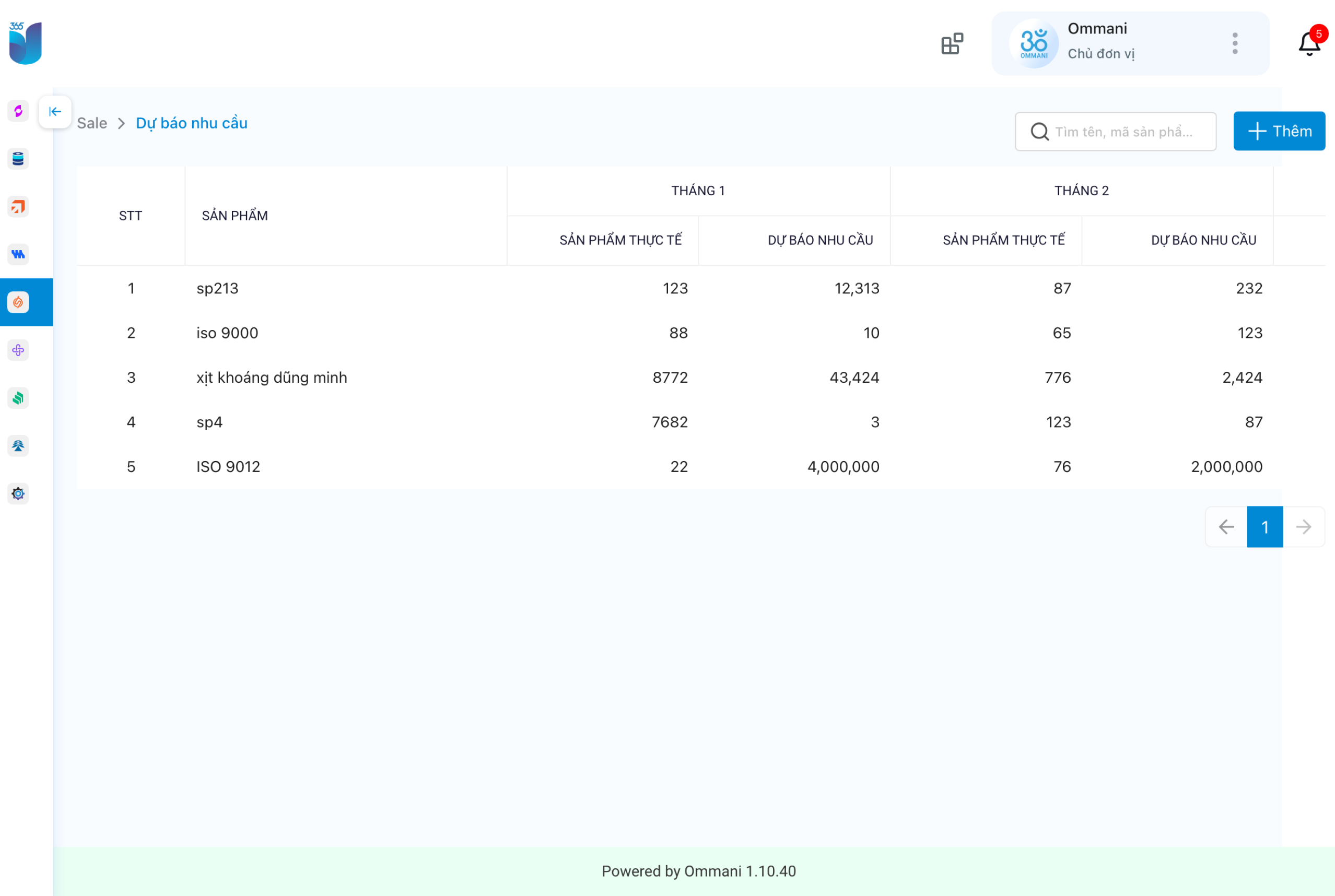Select page 1 in pagination
Image resolution: width=1335 pixels, height=896 pixels.
coord(1264,527)
